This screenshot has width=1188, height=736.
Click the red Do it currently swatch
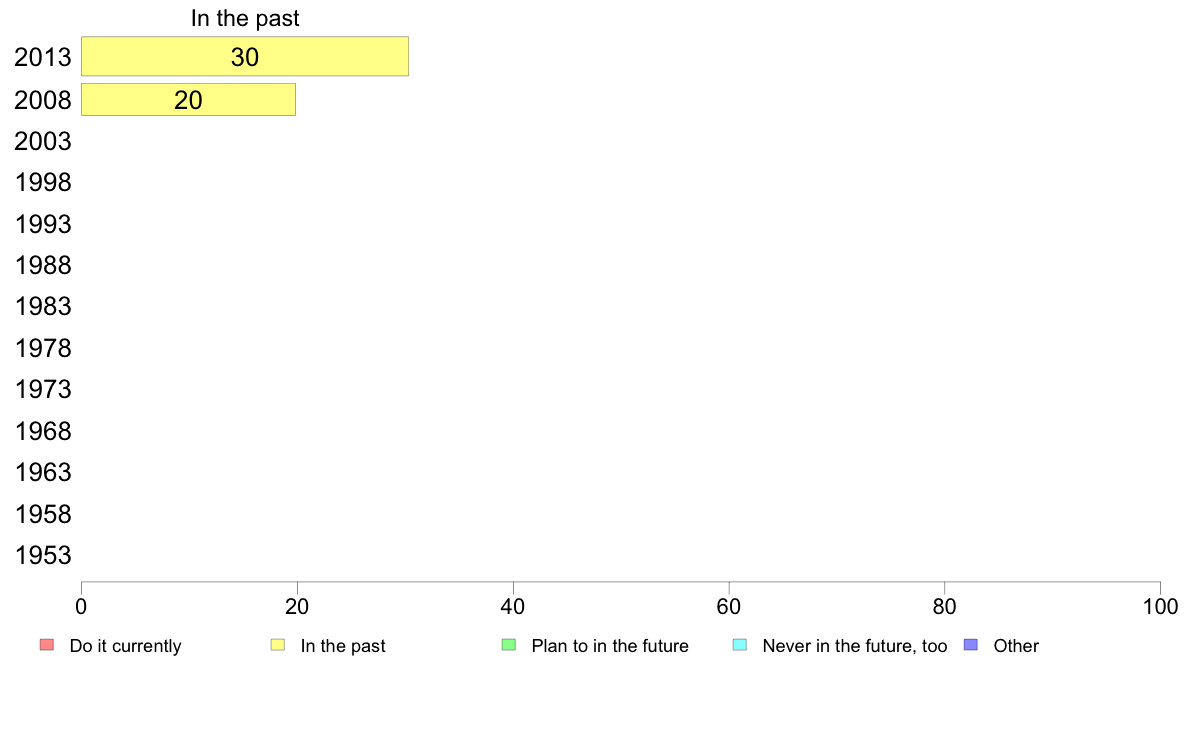(x=47, y=645)
